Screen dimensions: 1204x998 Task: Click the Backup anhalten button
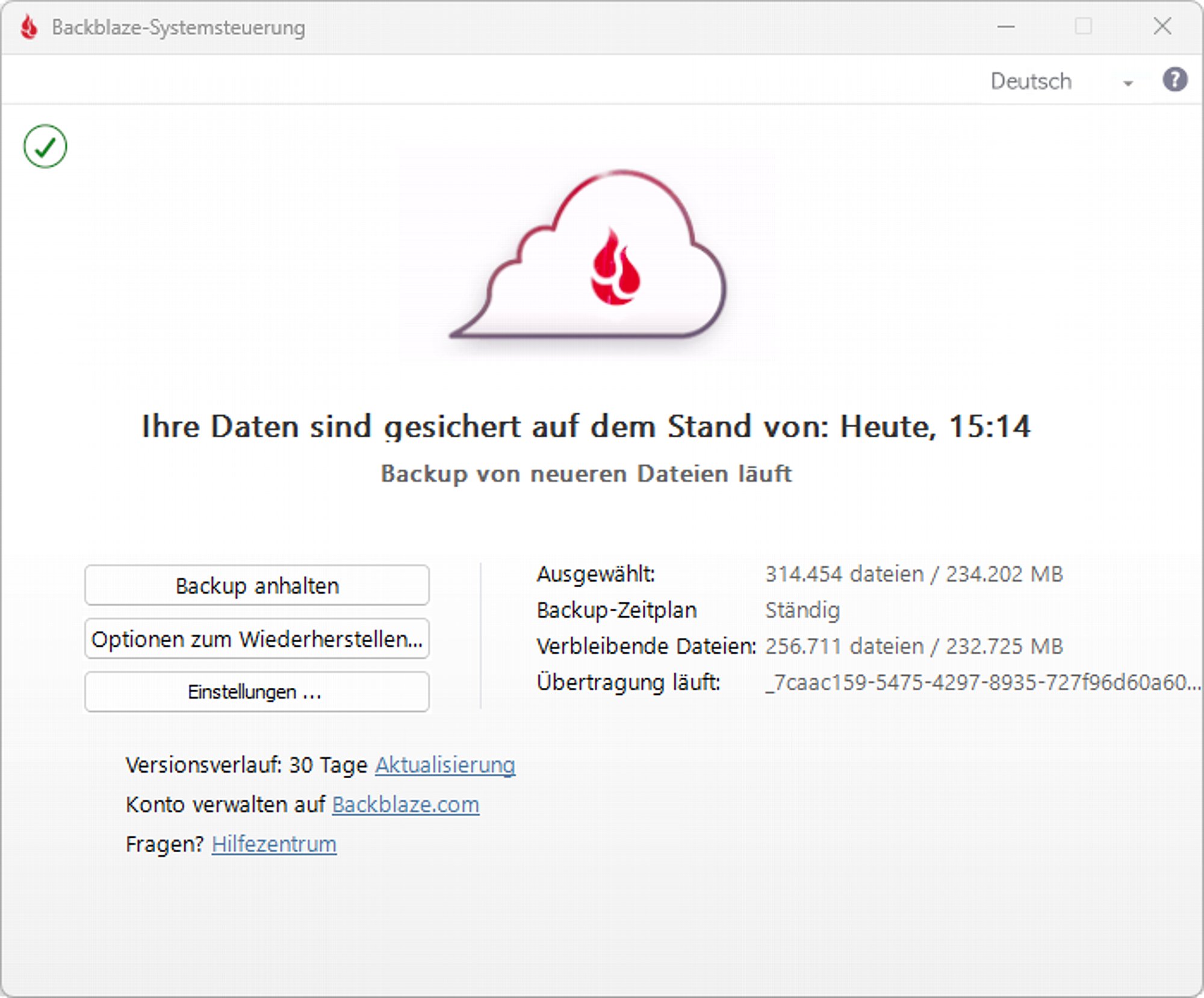click(257, 585)
